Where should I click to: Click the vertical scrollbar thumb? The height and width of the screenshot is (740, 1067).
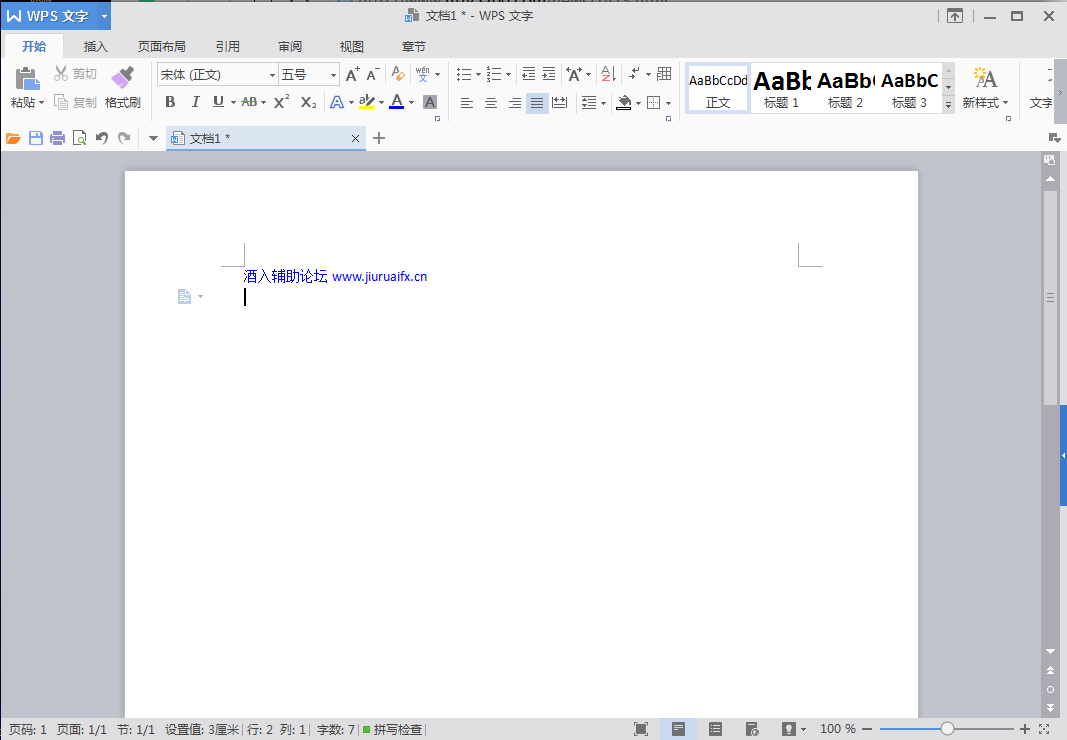click(x=1051, y=297)
